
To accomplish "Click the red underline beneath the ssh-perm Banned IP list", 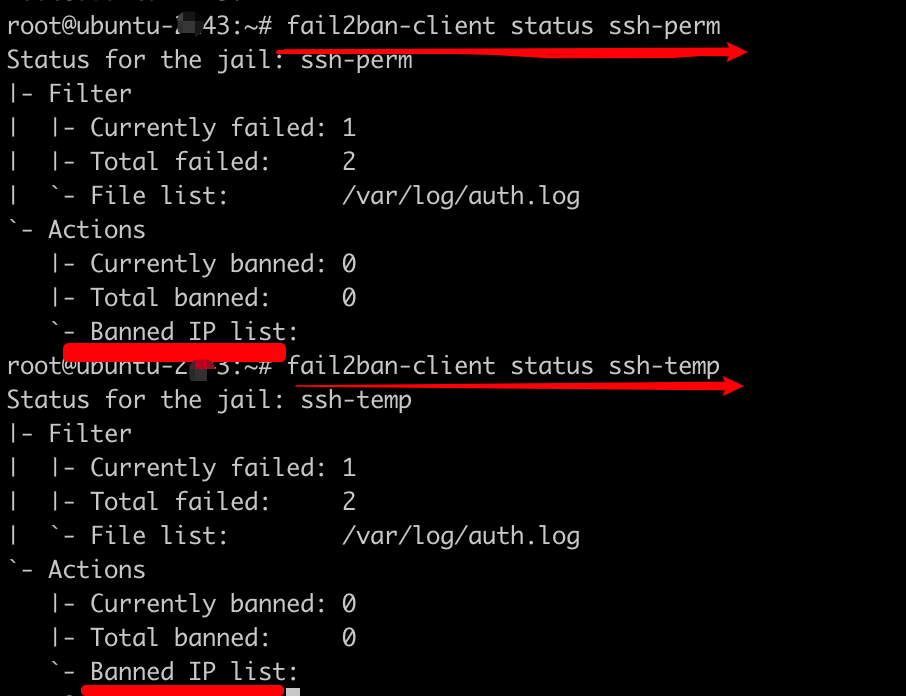I will [175, 352].
